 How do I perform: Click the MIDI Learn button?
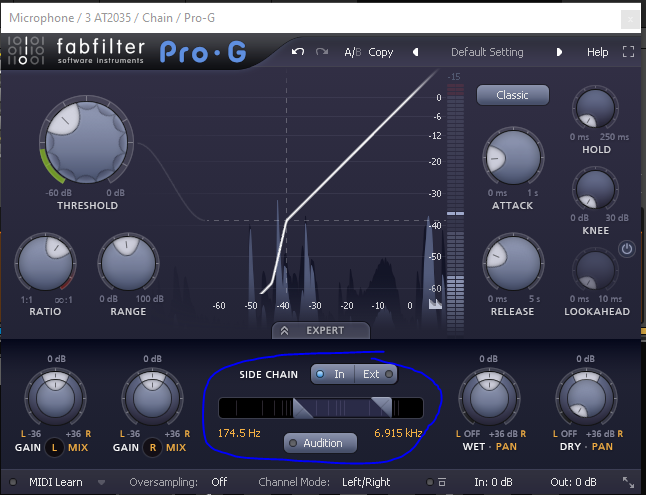pos(55,482)
